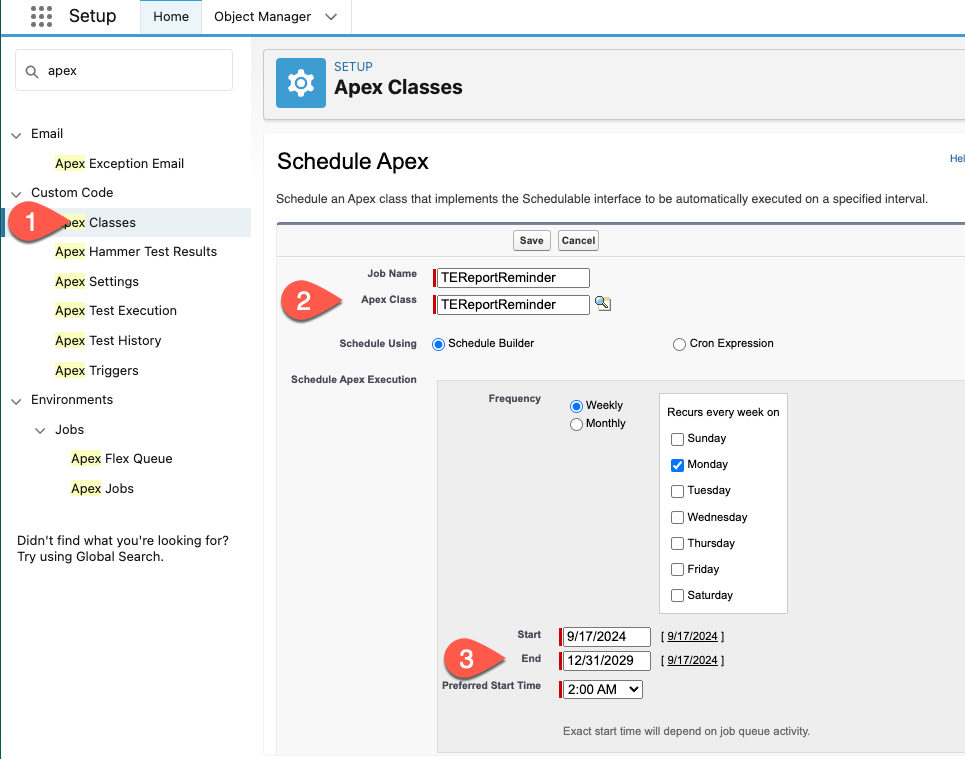
Task: Uncheck the Monday checkbox
Action: click(677, 465)
